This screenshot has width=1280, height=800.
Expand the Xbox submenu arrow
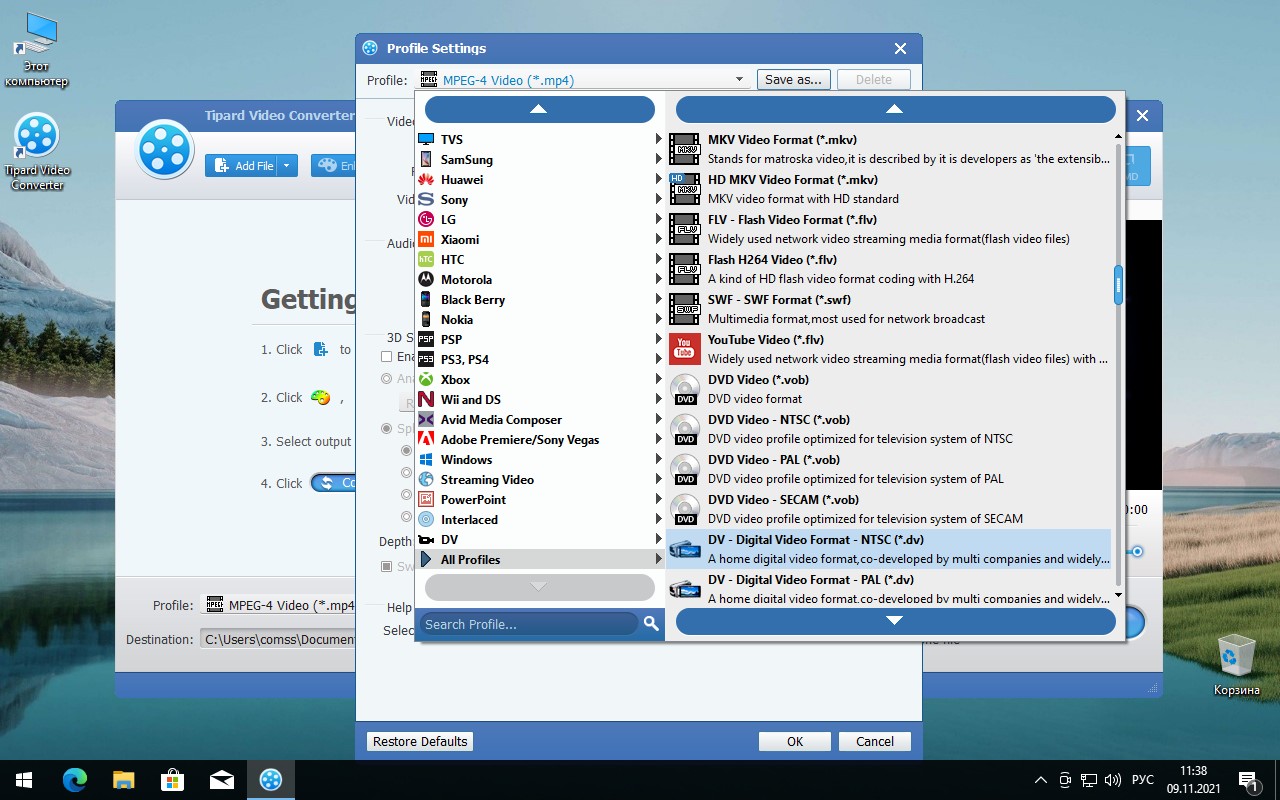[659, 379]
